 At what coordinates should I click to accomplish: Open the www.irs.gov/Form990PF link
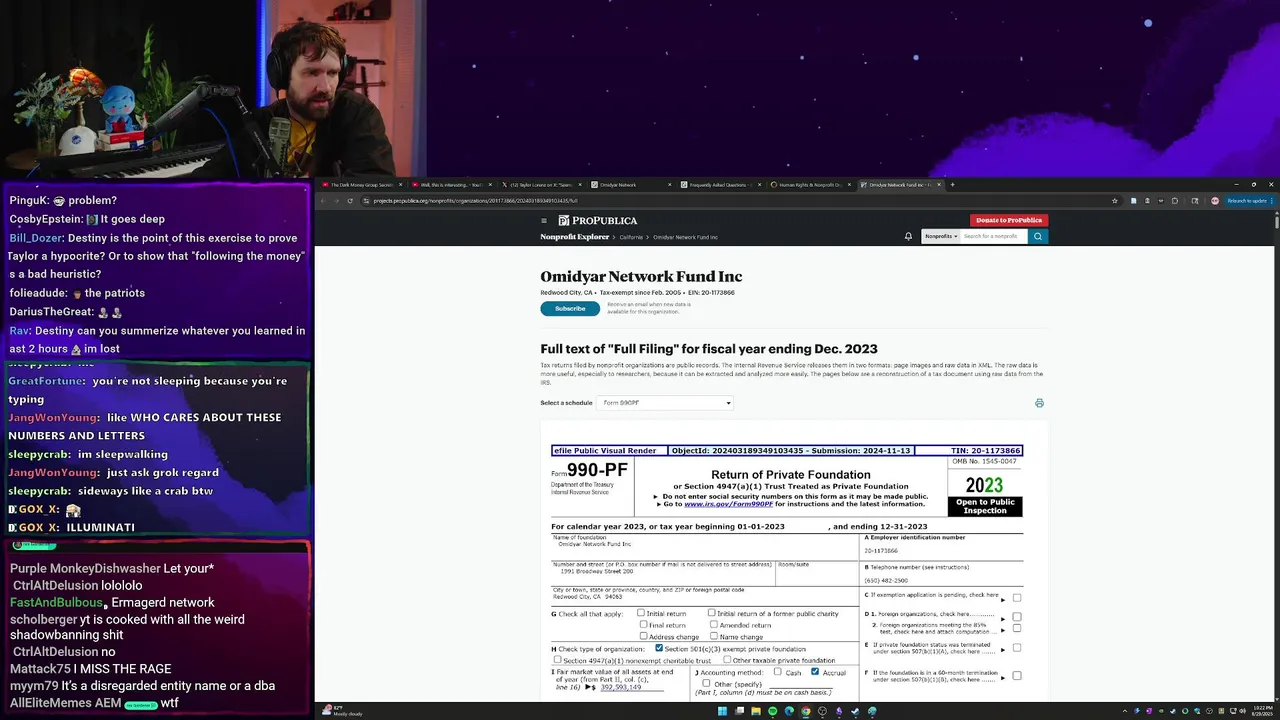(728, 504)
